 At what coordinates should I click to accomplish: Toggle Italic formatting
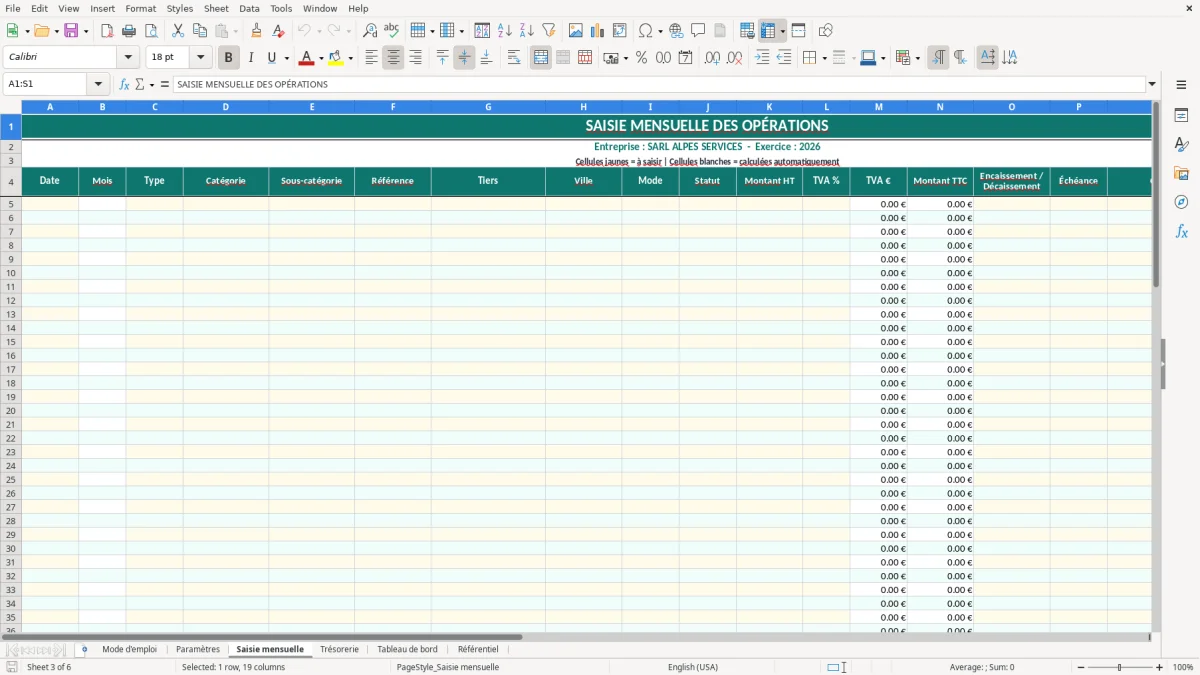[251, 58]
